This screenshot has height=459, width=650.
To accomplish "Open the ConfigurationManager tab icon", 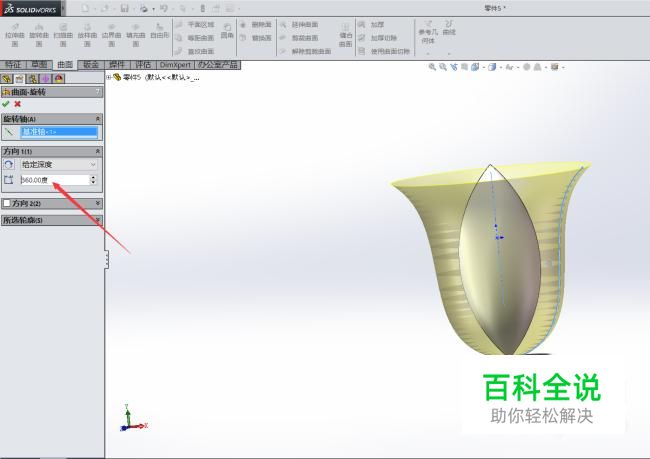I will [x=32, y=78].
